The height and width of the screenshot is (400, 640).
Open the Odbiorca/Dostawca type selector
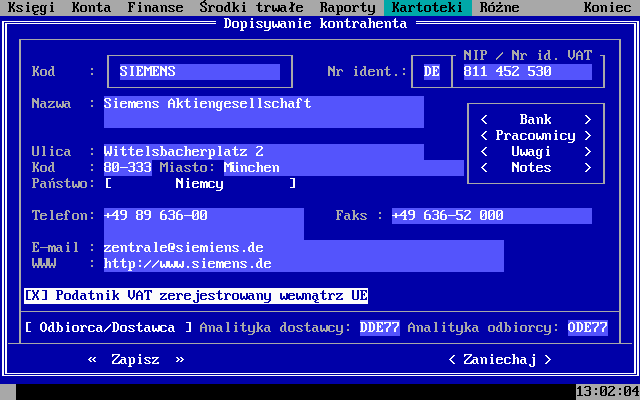pyautogui.click(x=108, y=327)
